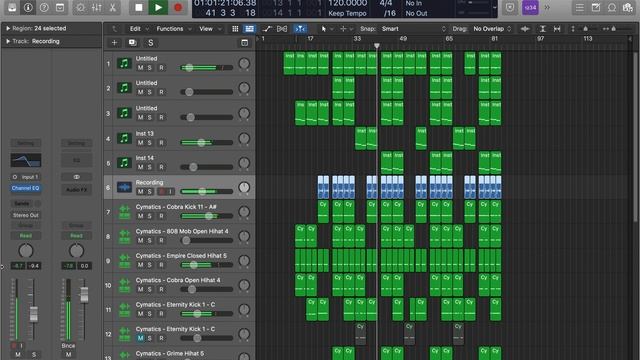Screen dimensions: 640x360
Task: Switch to list view icon in tracks menu bar
Action: [249, 29]
